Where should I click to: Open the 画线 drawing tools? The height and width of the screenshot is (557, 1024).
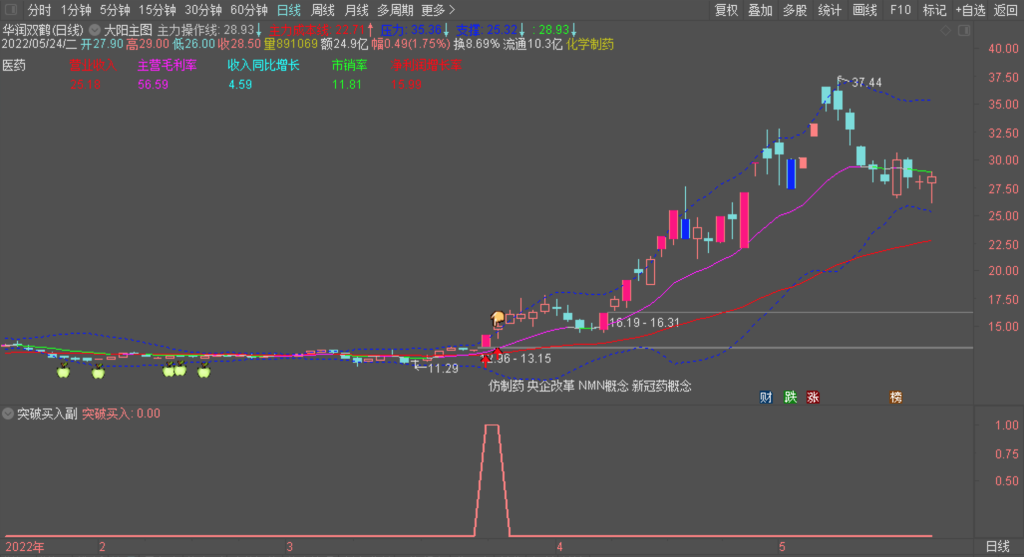(x=864, y=10)
